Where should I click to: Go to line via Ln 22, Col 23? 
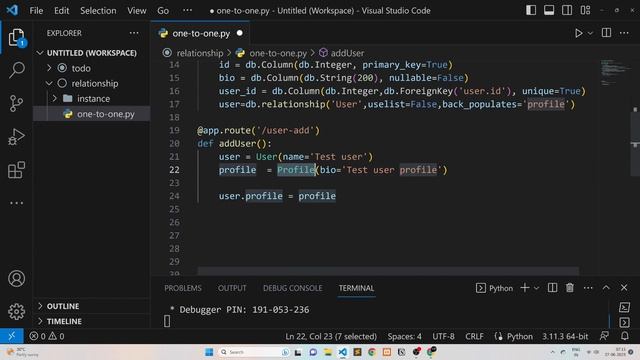331,336
